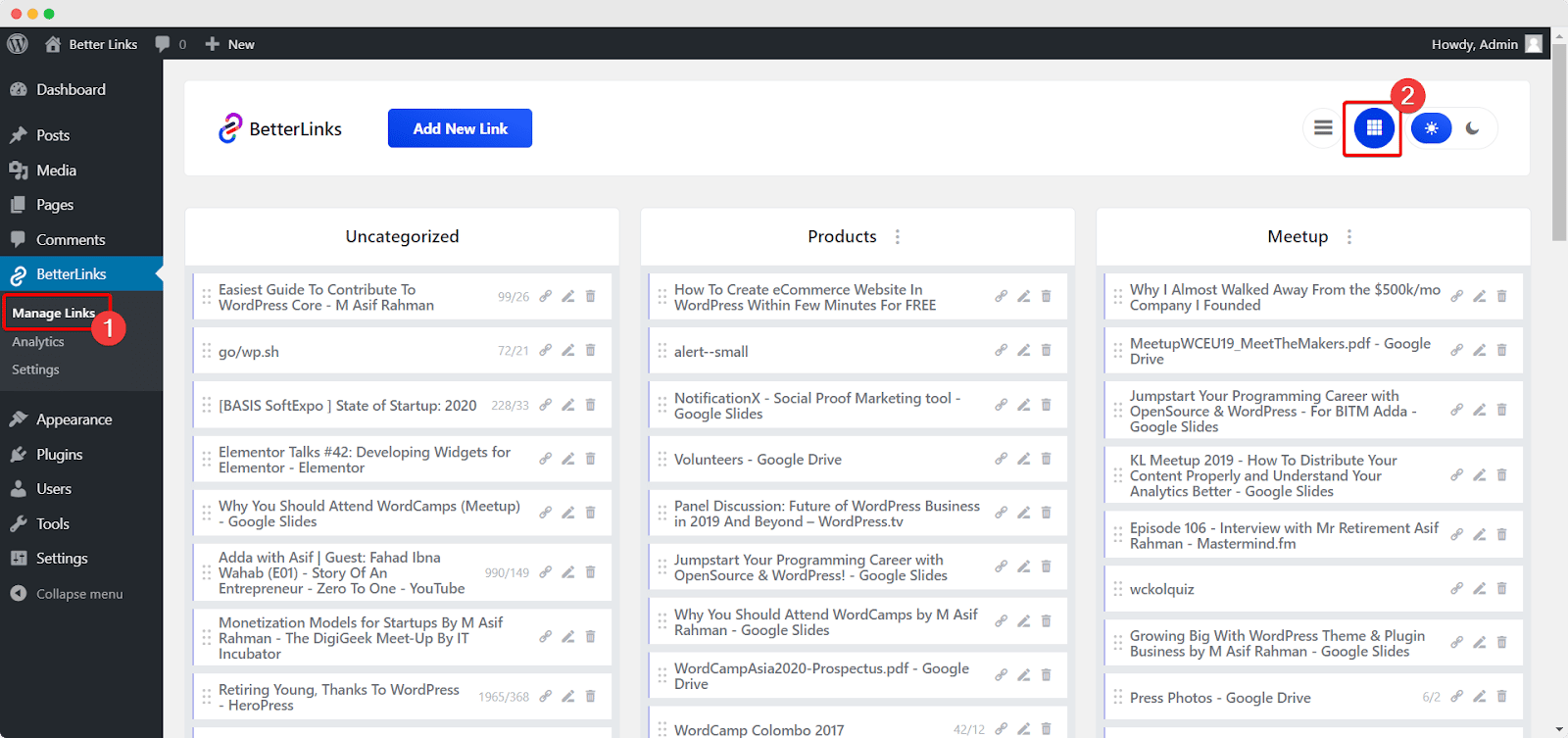Delete Adda with Asif link

tap(590, 572)
